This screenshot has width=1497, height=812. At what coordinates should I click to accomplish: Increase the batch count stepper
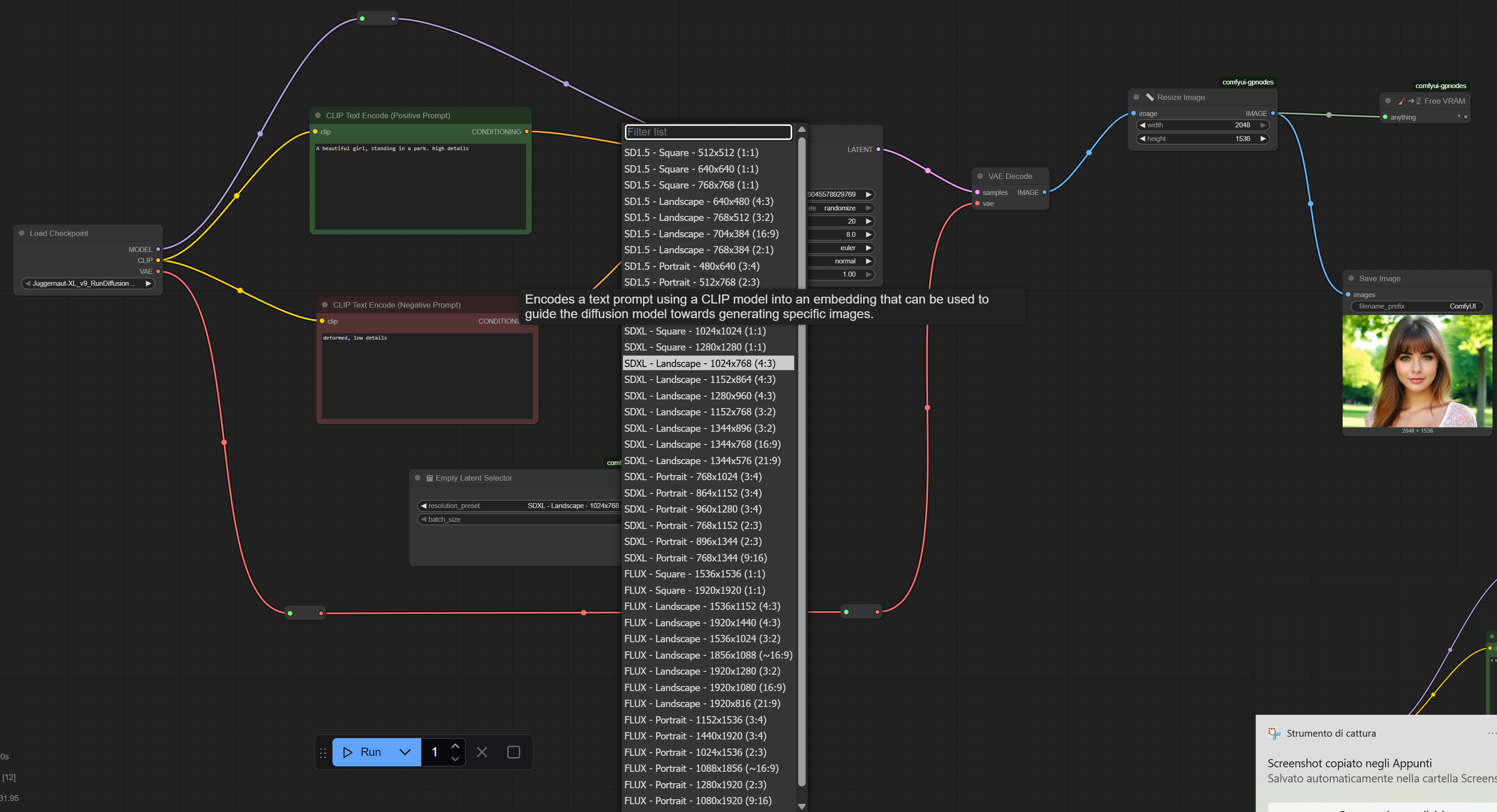tap(456, 746)
